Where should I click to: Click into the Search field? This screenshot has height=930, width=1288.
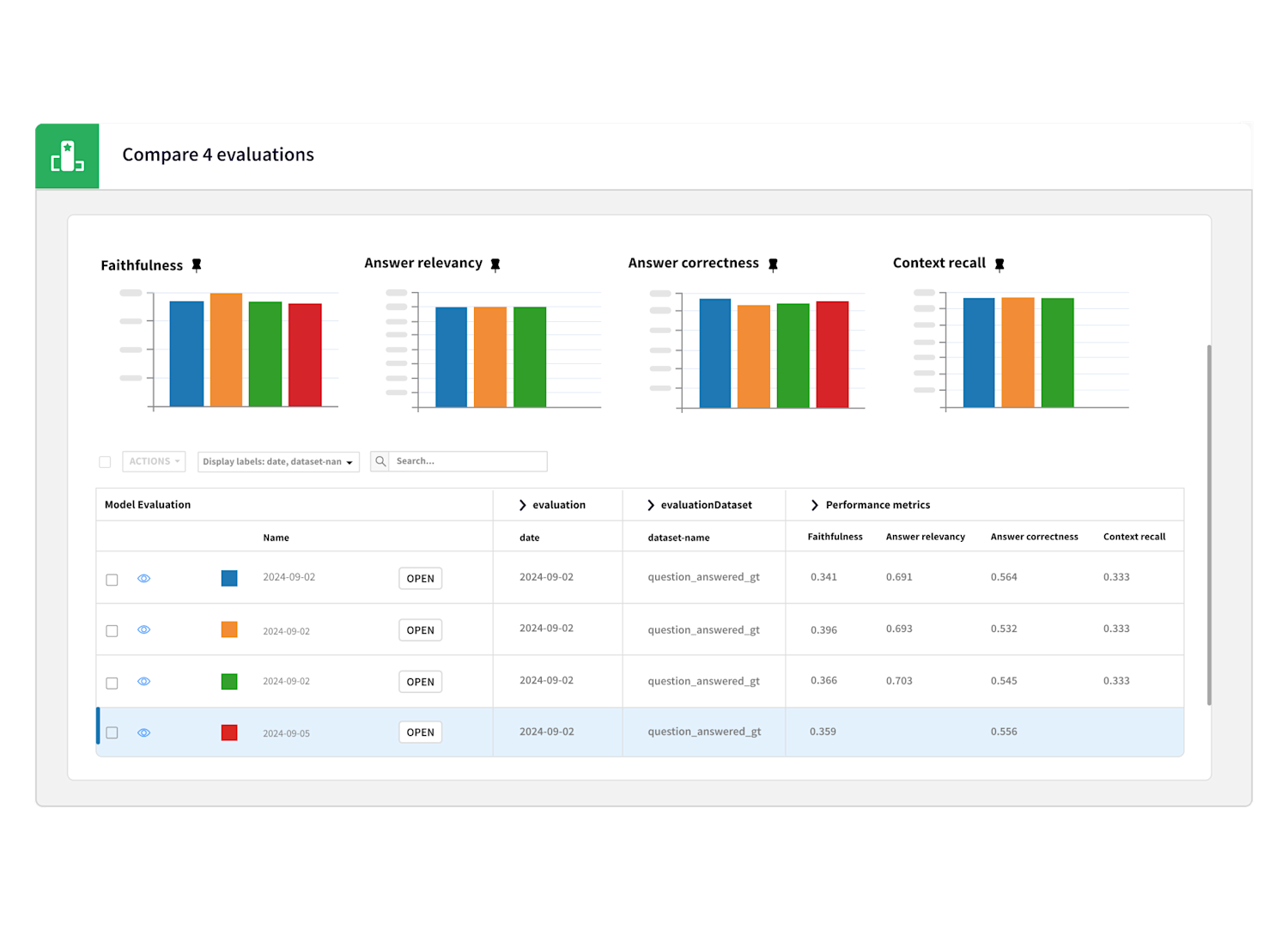point(468,461)
